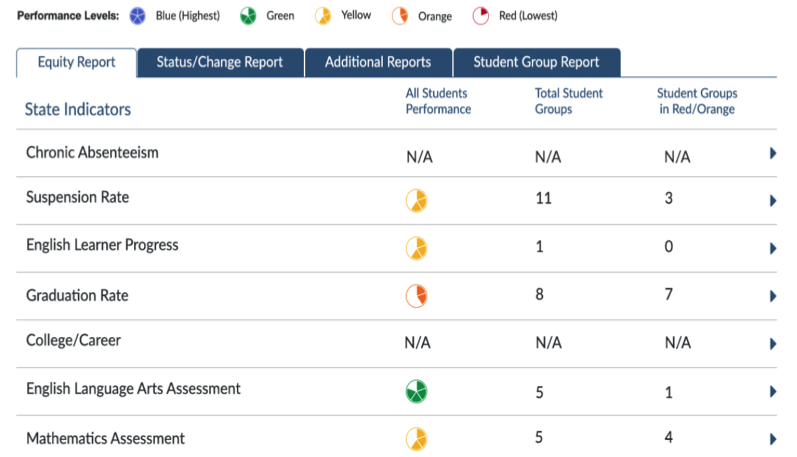The width and height of the screenshot is (797, 457).
Task: Expand the Suspension Rate row arrow
Action: [773, 201]
